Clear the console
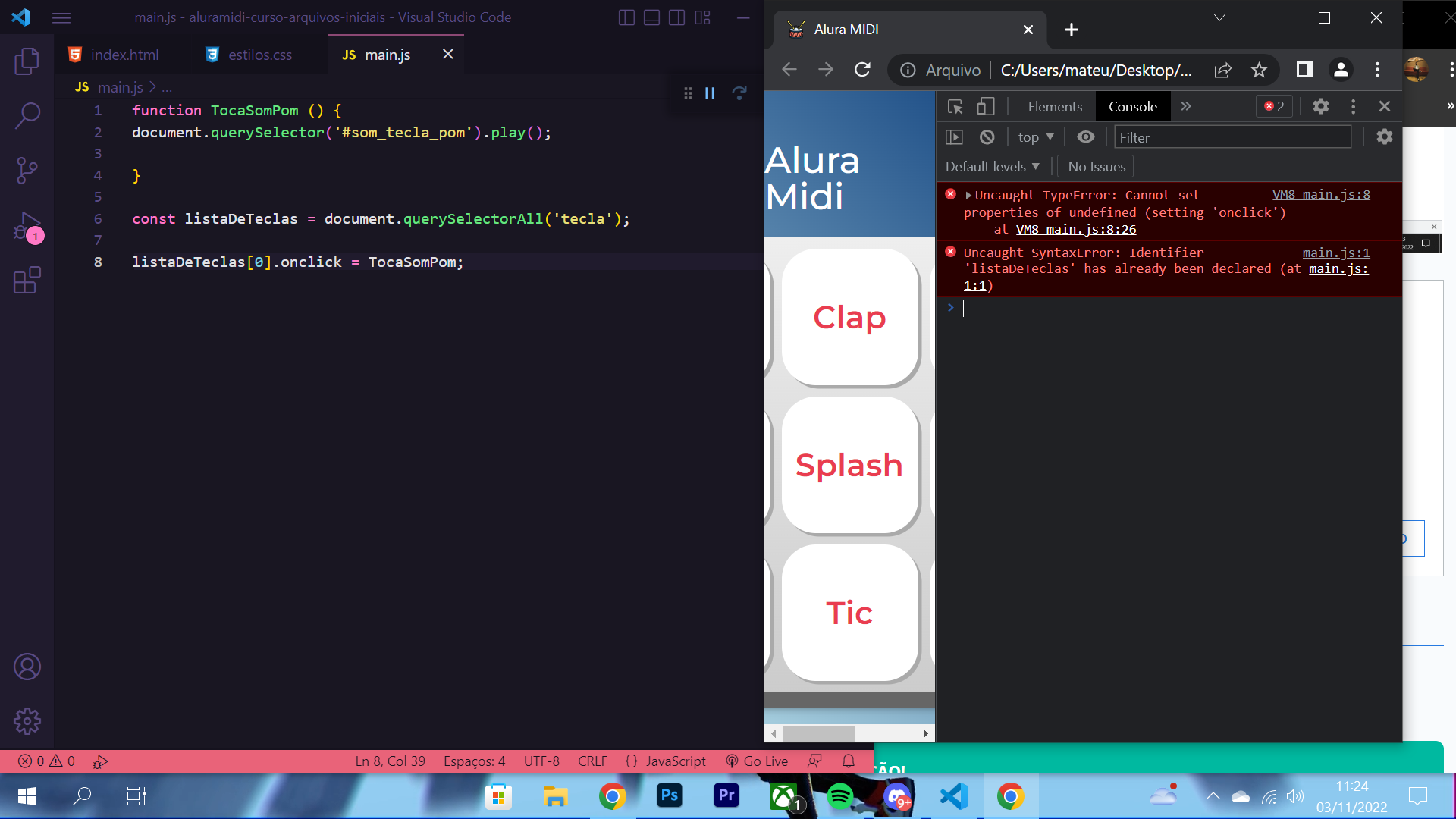The image size is (1456, 819). 987,137
